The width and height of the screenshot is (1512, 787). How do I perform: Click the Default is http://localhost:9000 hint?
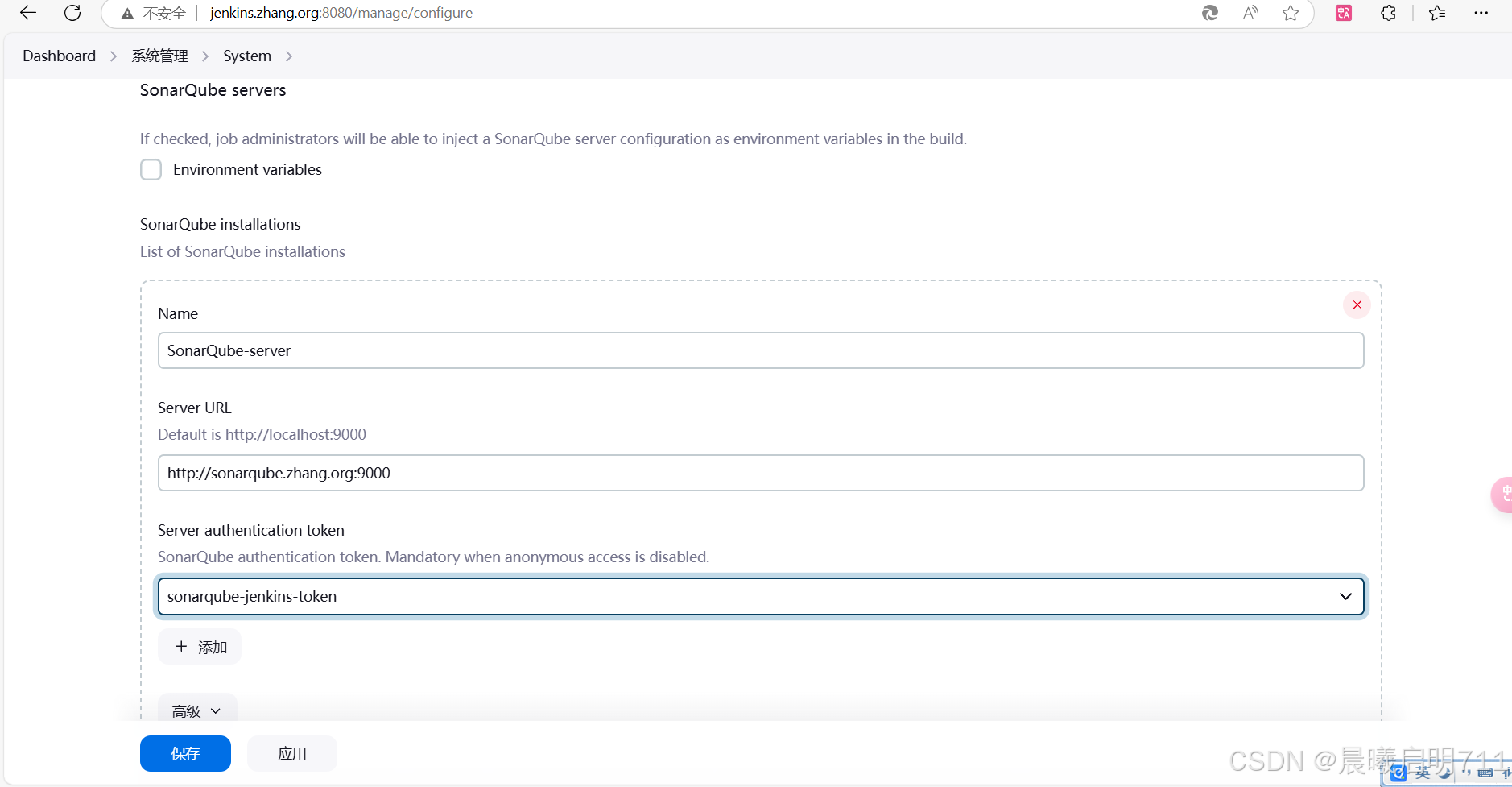[262, 434]
